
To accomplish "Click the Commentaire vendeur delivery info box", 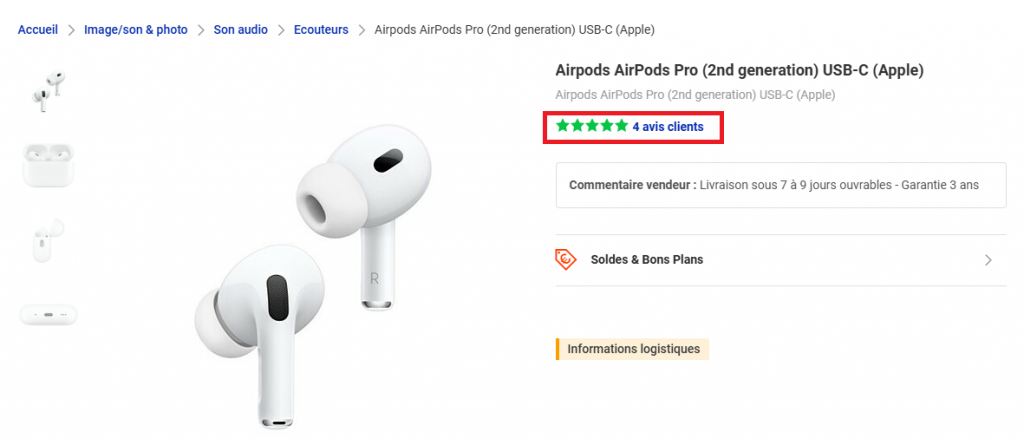I will click(x=780, y=185).
